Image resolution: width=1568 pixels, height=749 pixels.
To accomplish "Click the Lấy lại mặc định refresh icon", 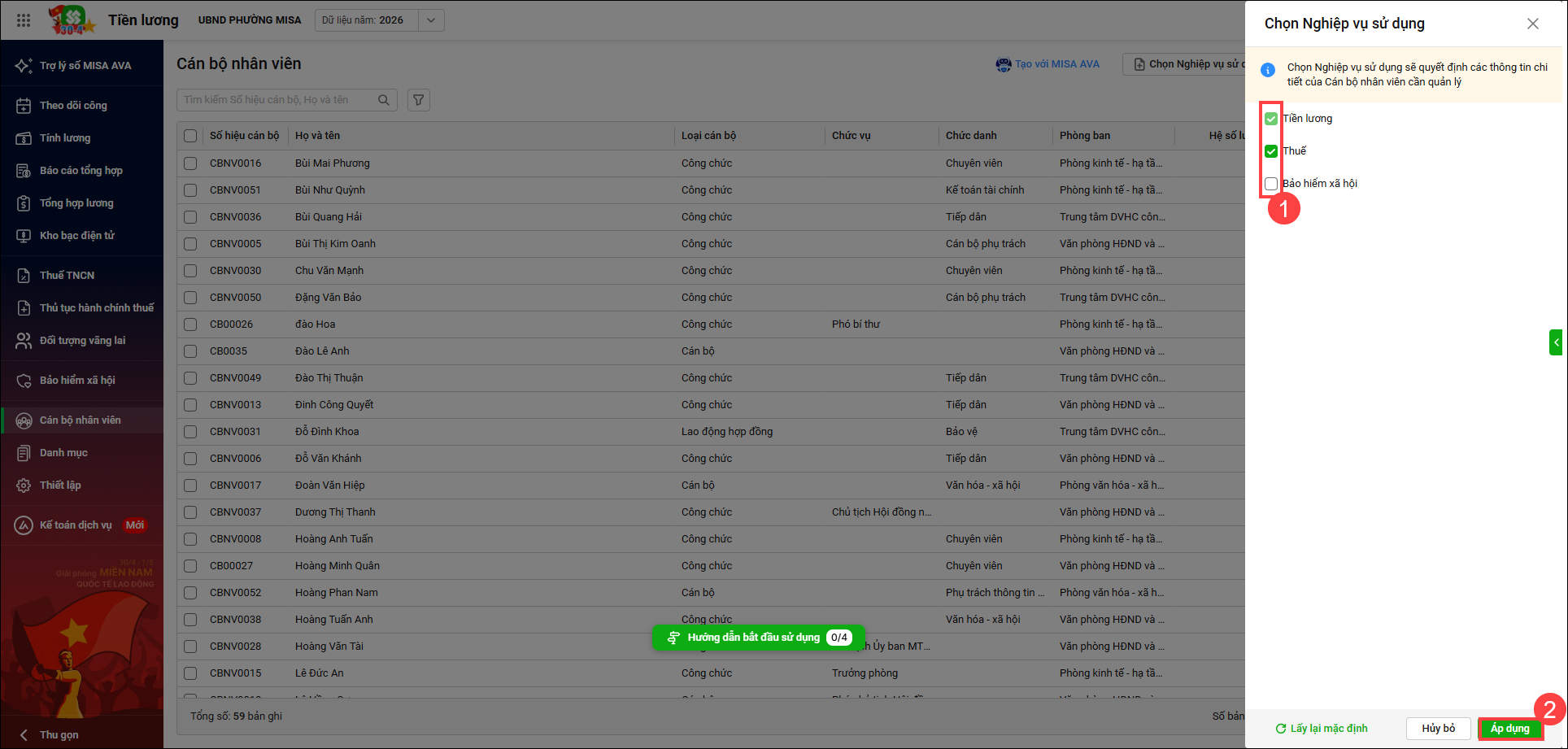I will 1281,729.
